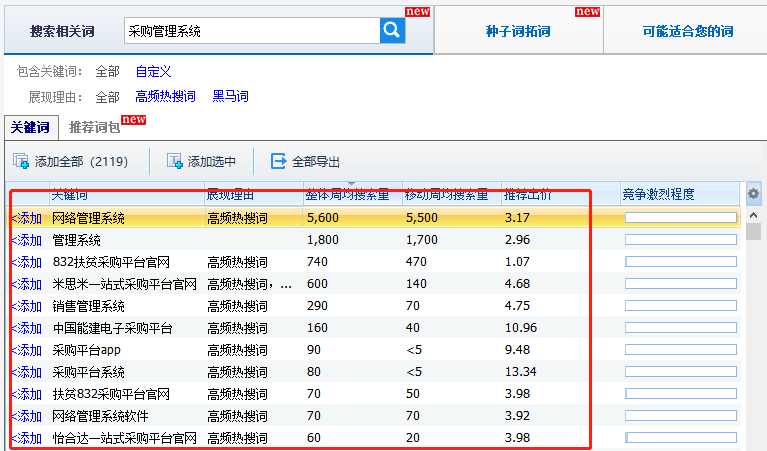Click the Add Selected (添加选中) icon

(175, 161)
